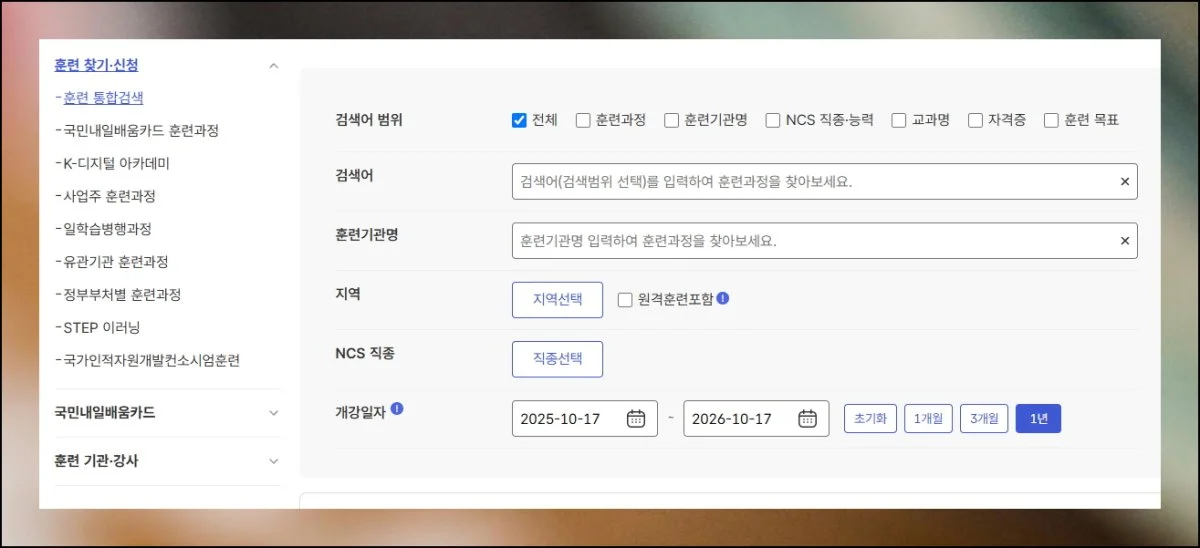Collapse the 훈련 찾기·신청 section
The image size is (1200, 548).
tap(274, 66)
